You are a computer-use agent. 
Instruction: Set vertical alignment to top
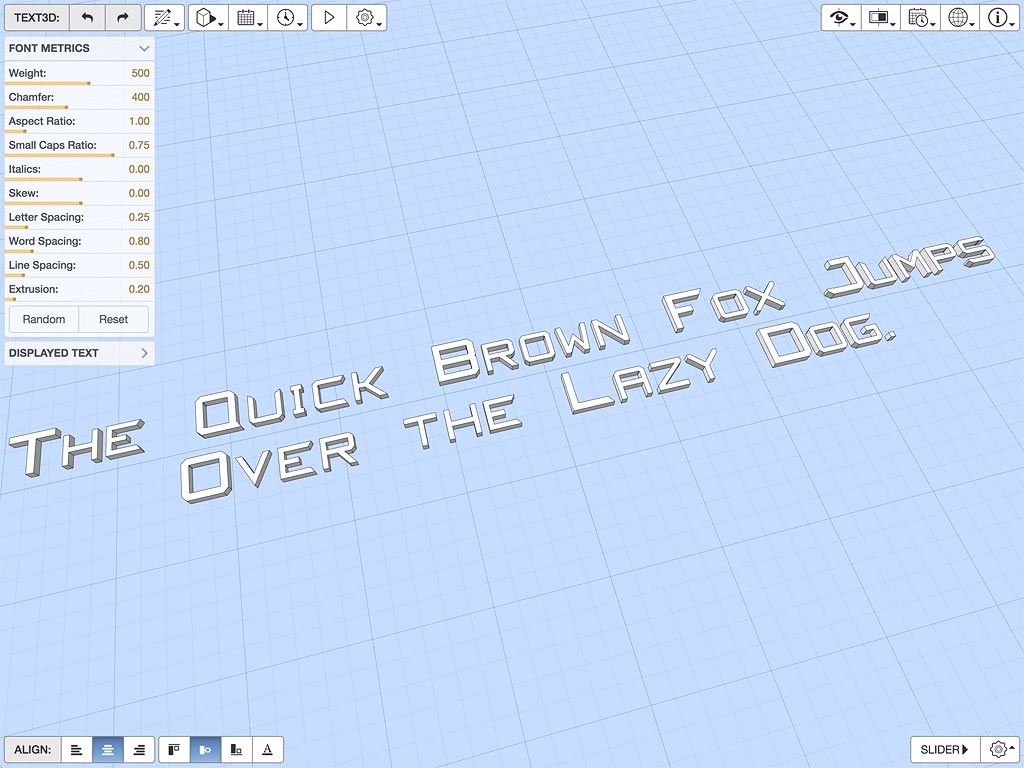click(x=174, y=750)
